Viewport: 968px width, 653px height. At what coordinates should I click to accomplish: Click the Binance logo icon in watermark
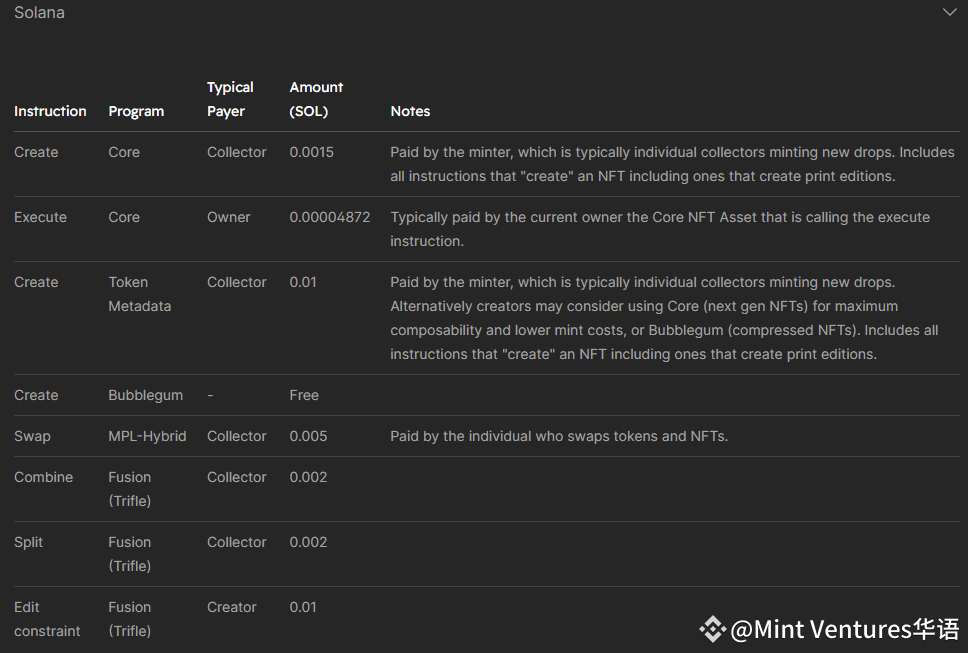point(712,629)
